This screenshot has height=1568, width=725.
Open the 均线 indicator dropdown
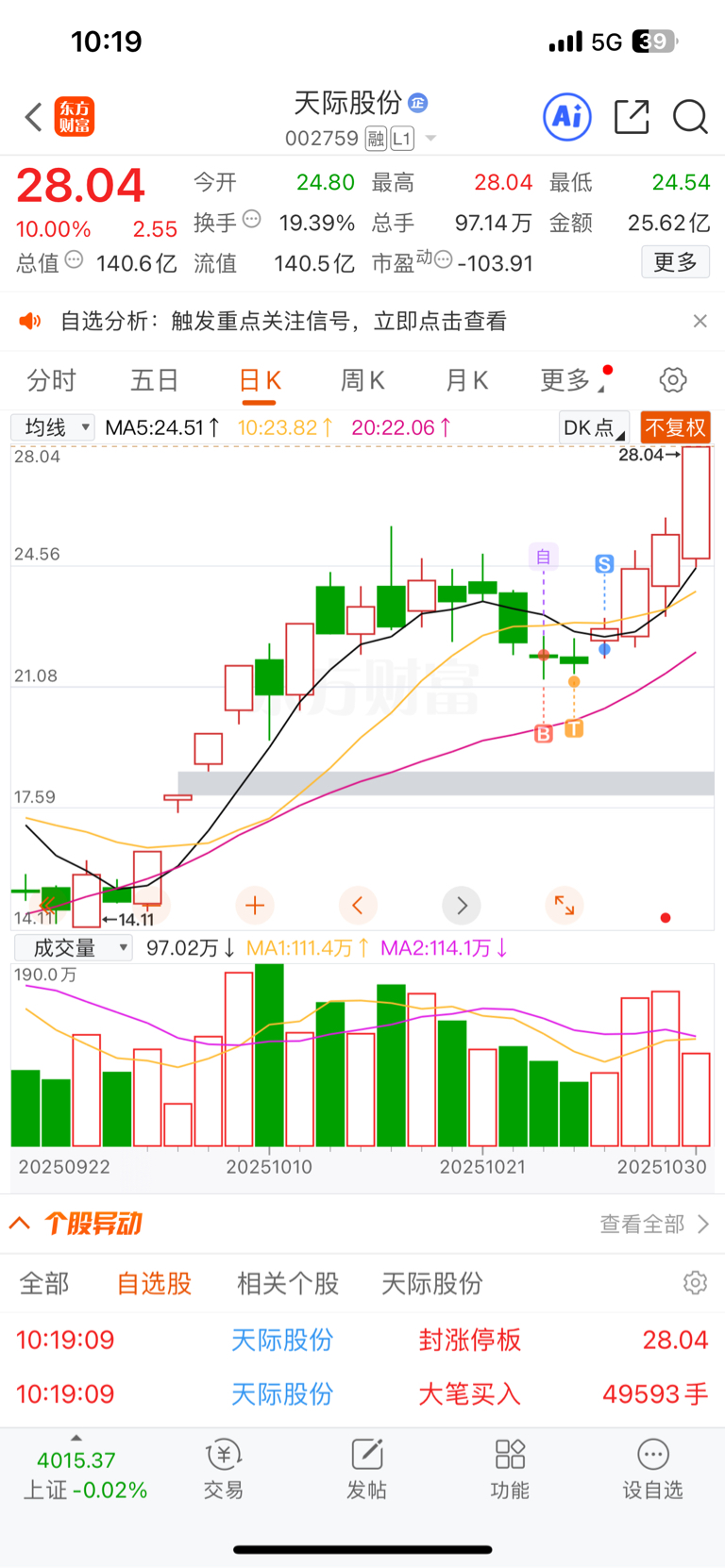pyautogui.click(x=53, y=427)
